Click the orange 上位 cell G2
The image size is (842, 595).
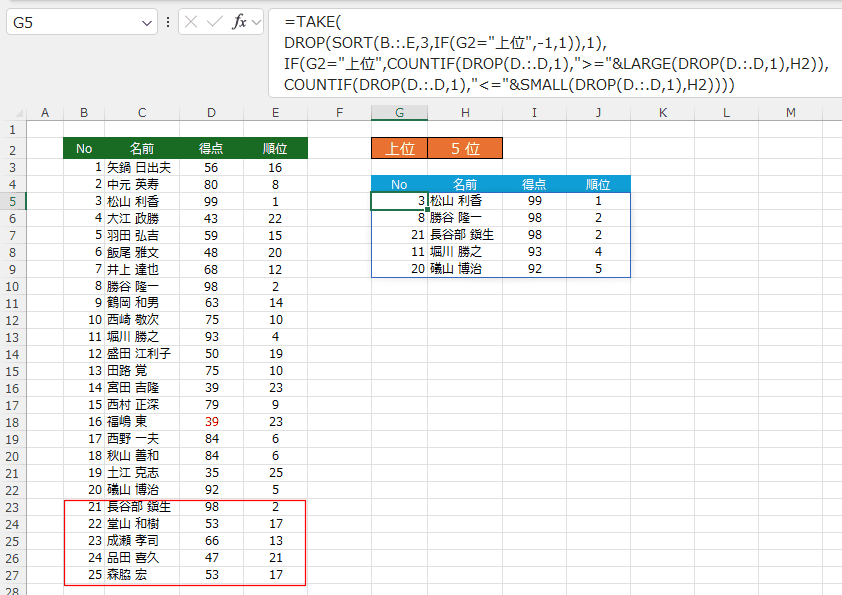coord(399,148)
